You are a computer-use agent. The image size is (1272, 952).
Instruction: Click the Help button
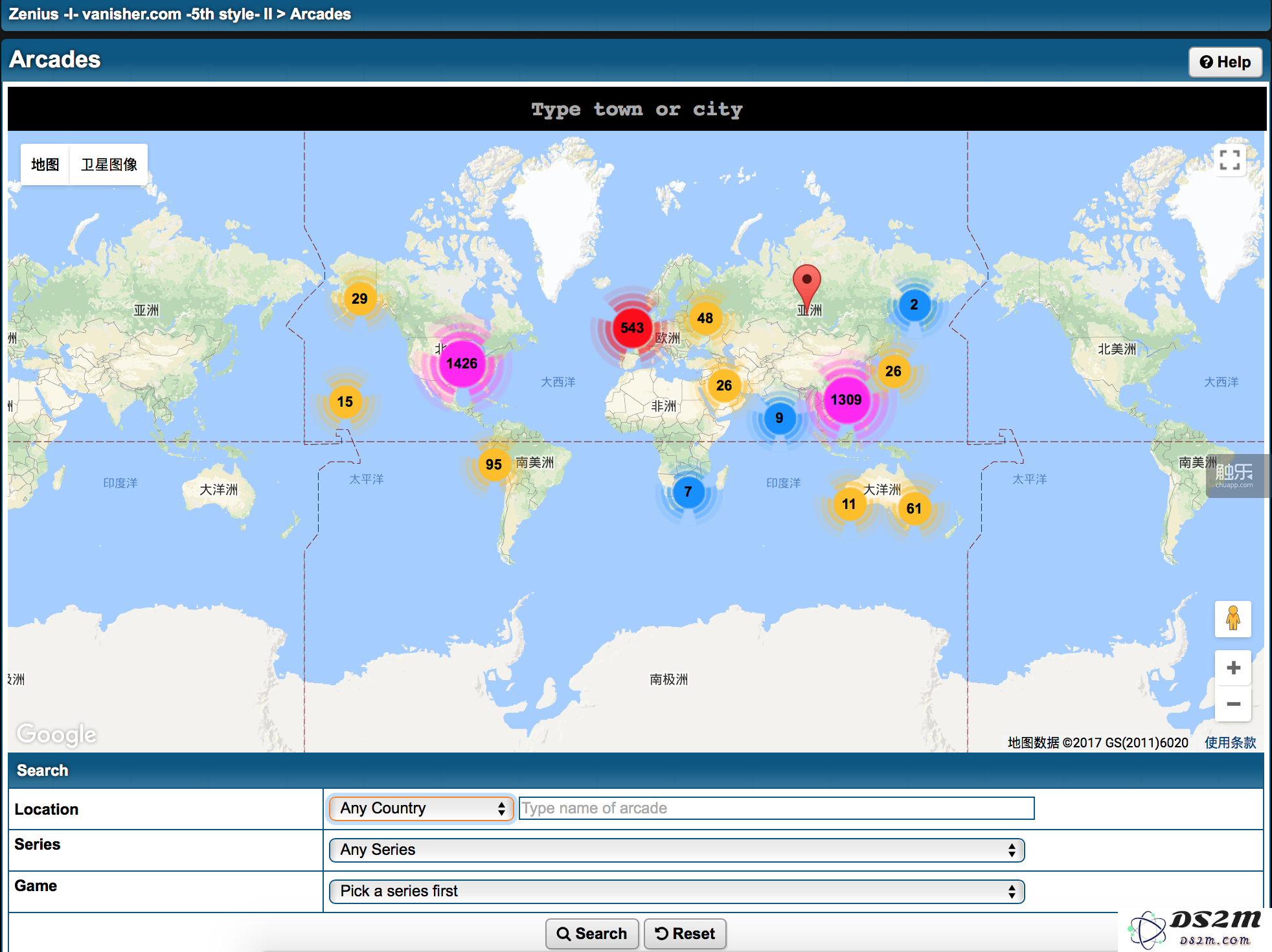[1225, 62]
